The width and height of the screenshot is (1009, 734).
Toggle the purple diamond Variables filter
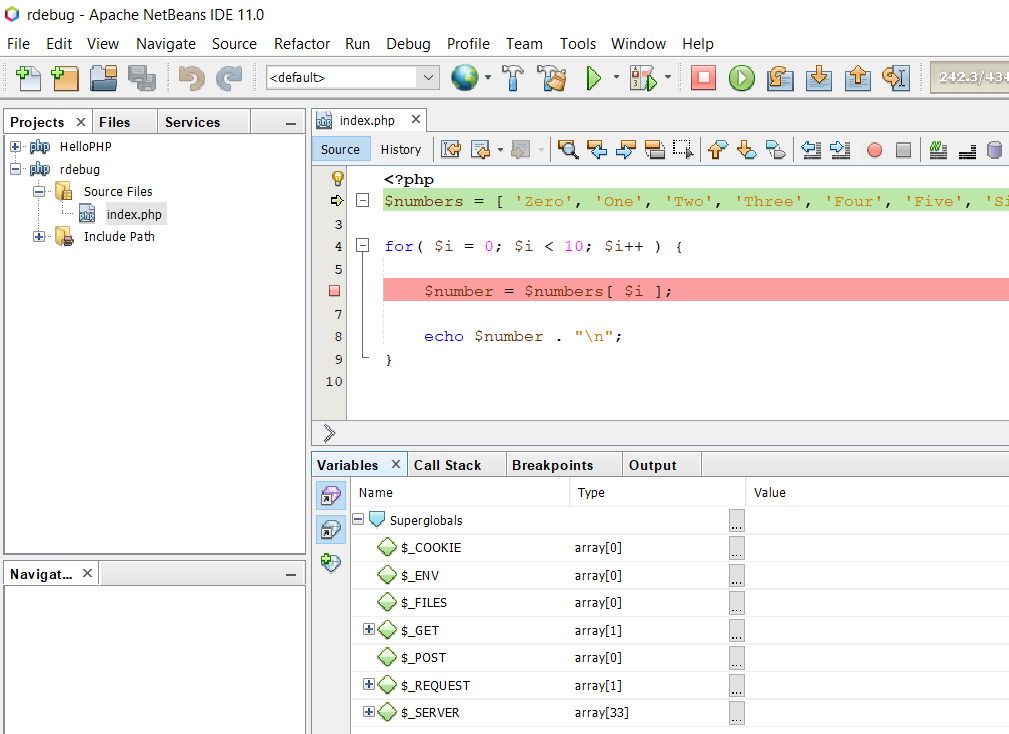point(331,495)
